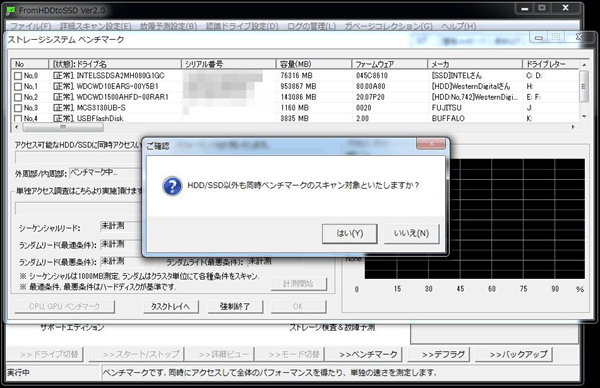
Task: Click the ランダムリード(最適条件) value field
Action: pyautogui.click(x=121, y=244)
